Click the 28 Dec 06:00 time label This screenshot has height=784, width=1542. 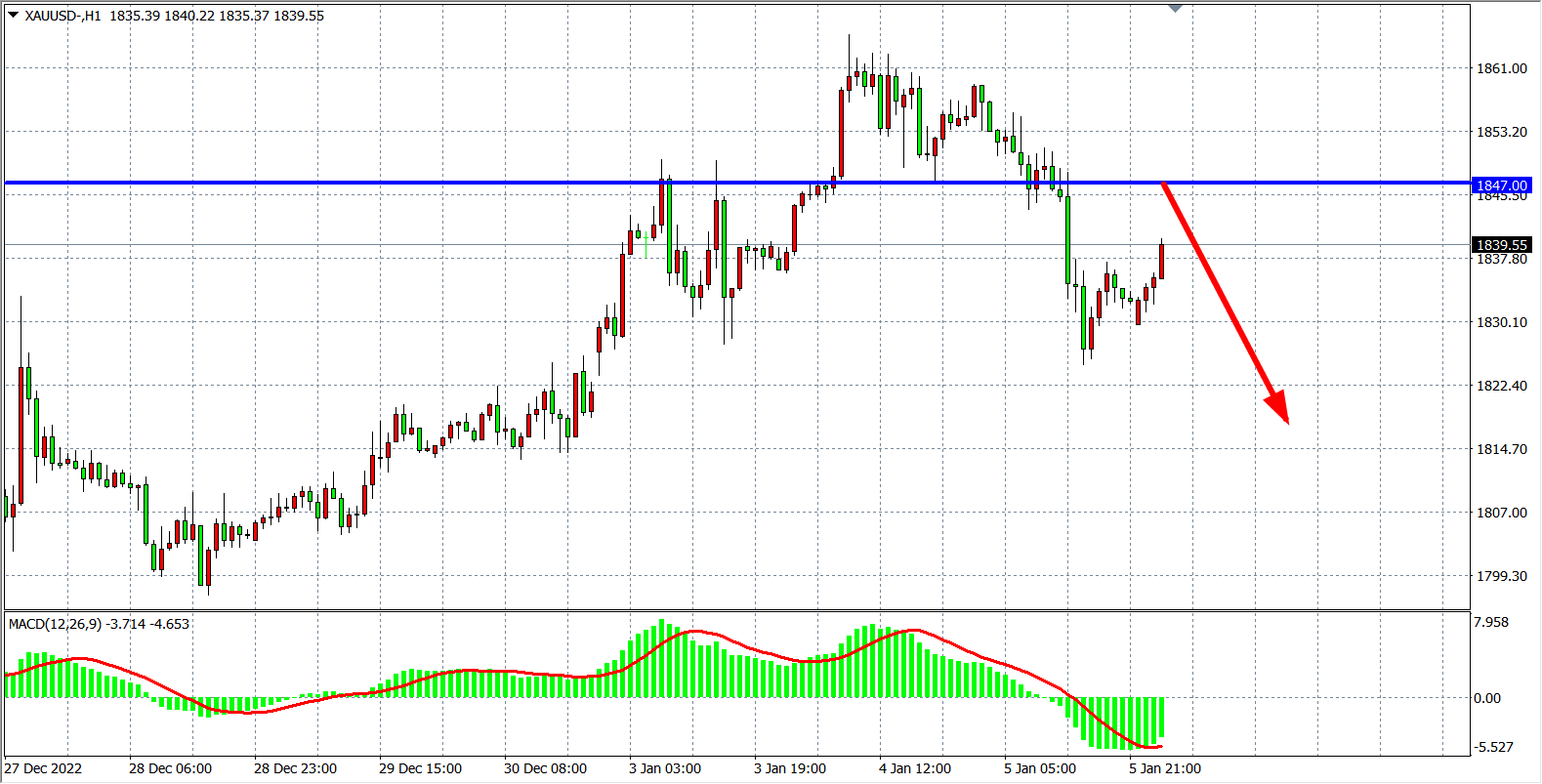pos(170,768)
